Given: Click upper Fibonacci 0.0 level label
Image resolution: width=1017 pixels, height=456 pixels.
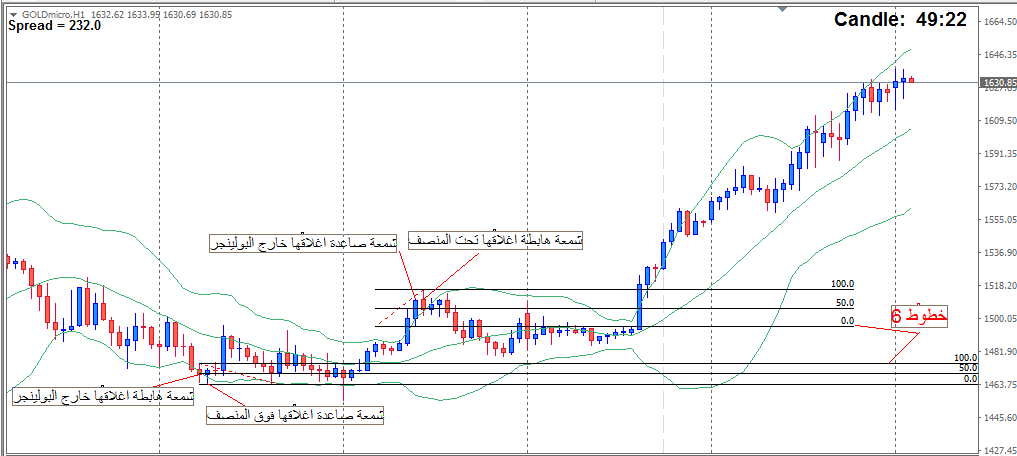Looking at the screenshot, I should pyautogui.click(x=847, y=321).
